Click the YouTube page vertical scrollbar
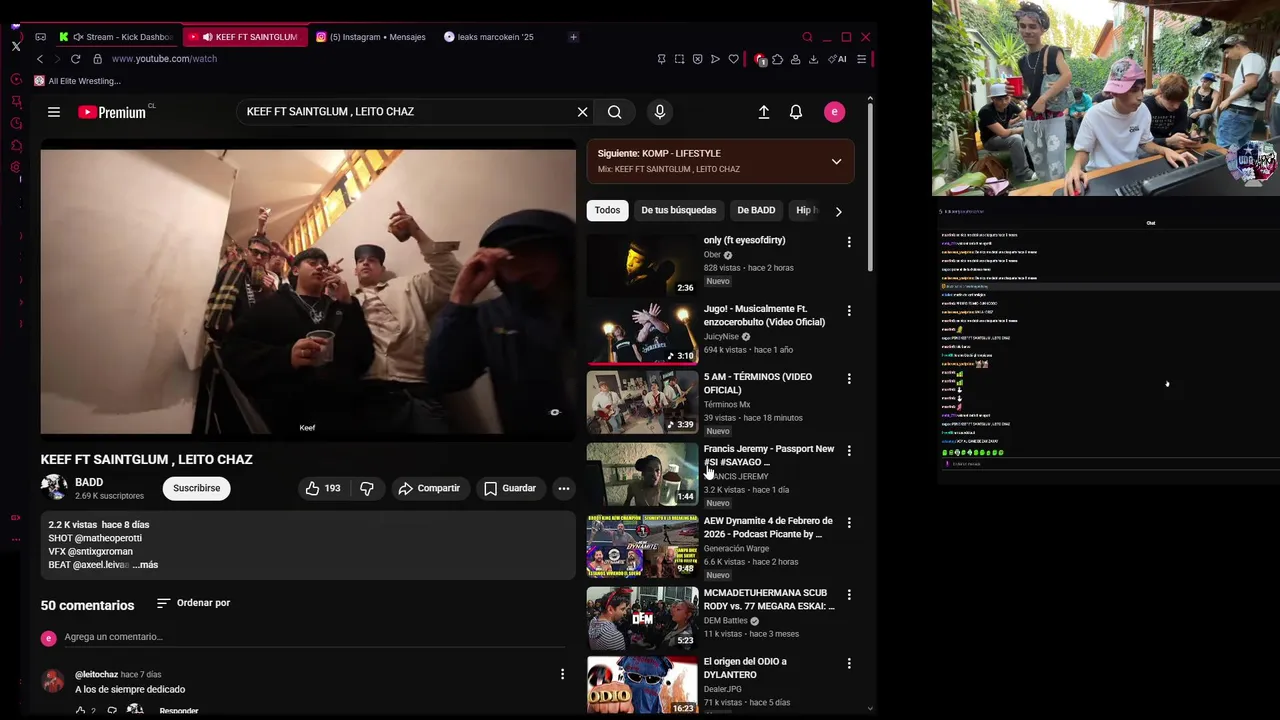Image resolution: width=1280 pixels, height=720 pixels. [870, 185]
